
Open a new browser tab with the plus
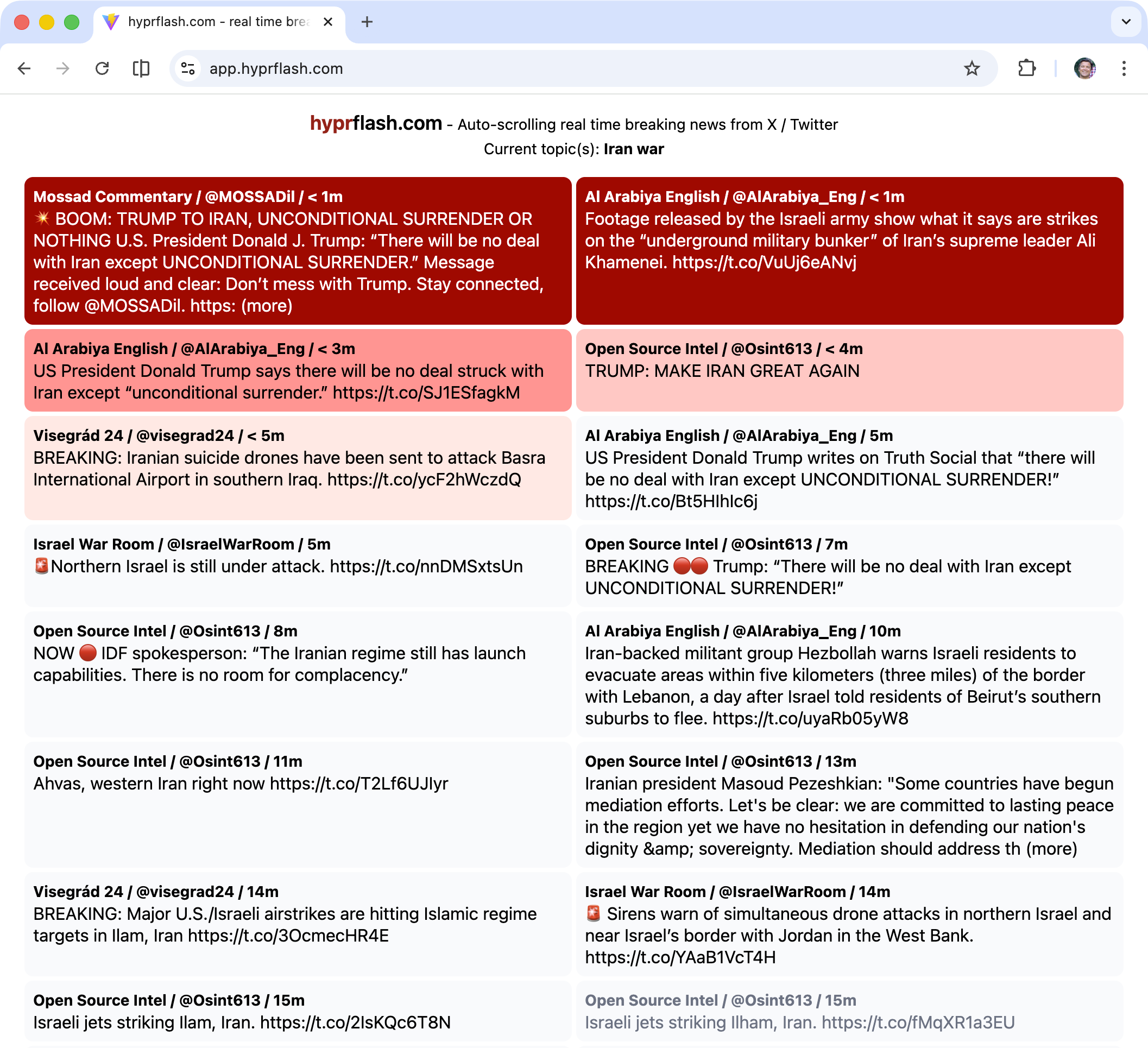367,22
